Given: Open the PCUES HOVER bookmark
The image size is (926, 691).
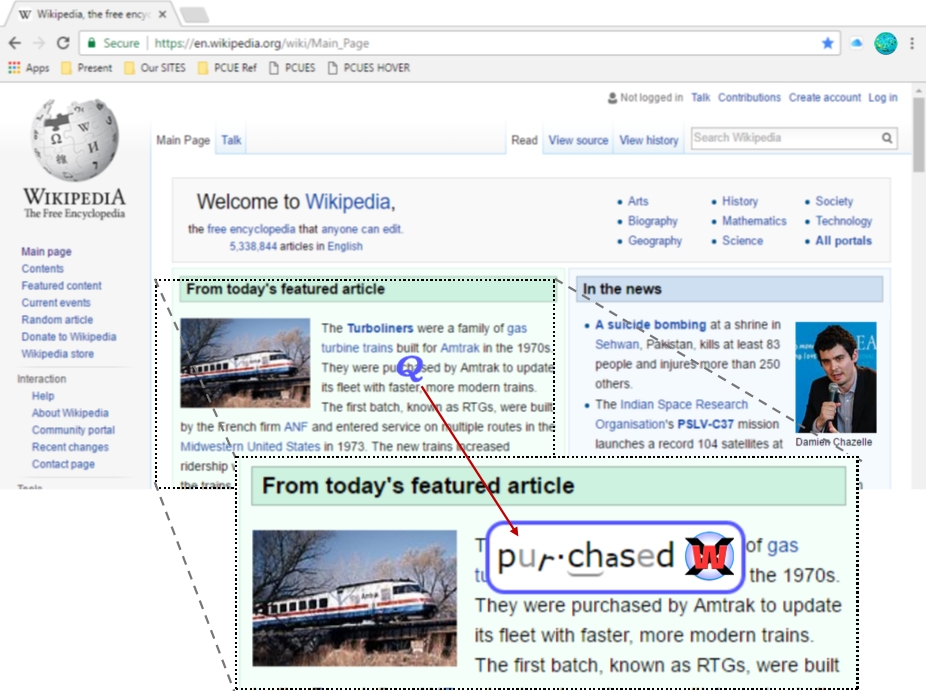Looking at the screenshot, I should point(369,68).
